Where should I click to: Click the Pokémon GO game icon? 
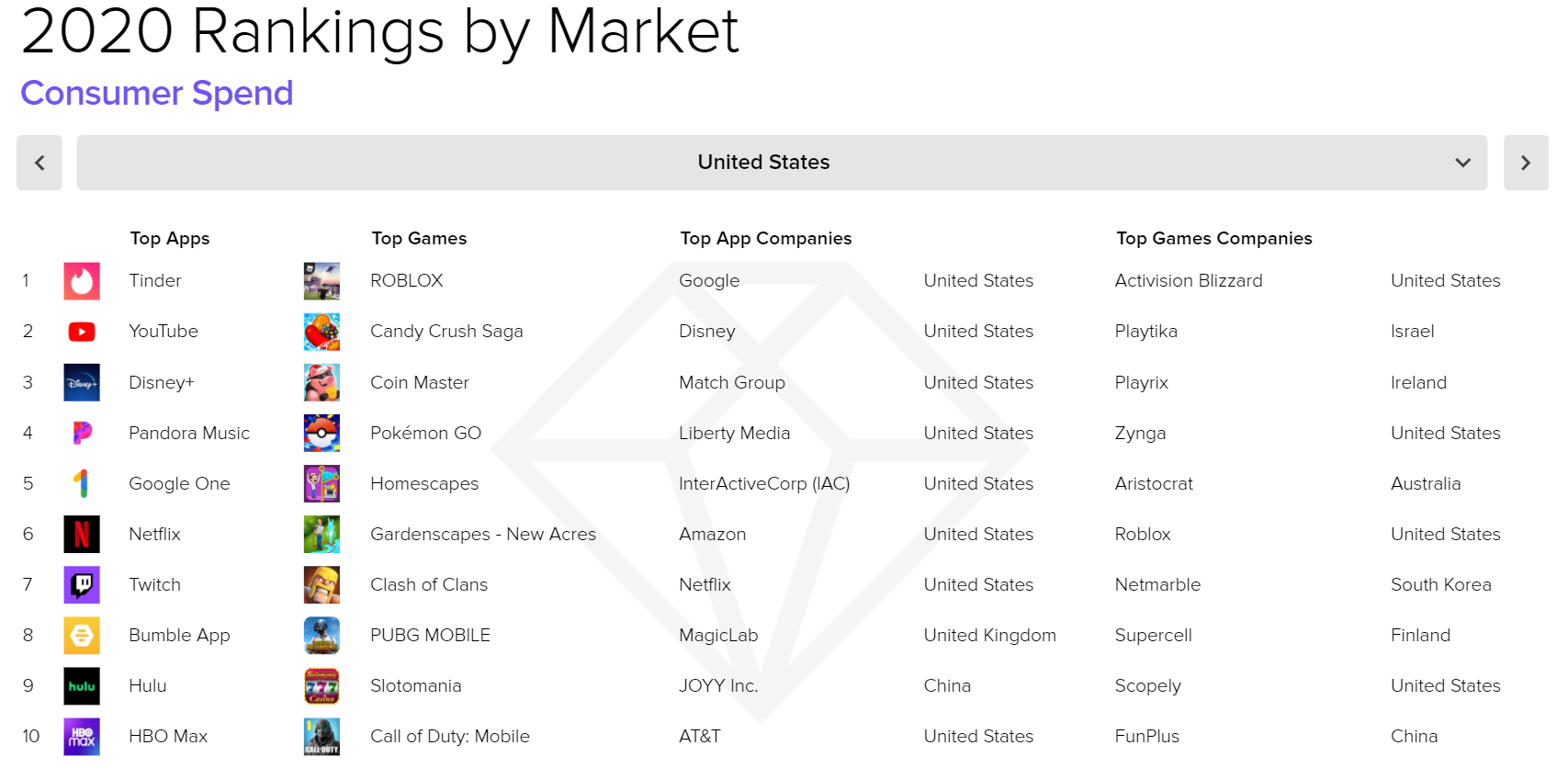[x=321, y=434]
